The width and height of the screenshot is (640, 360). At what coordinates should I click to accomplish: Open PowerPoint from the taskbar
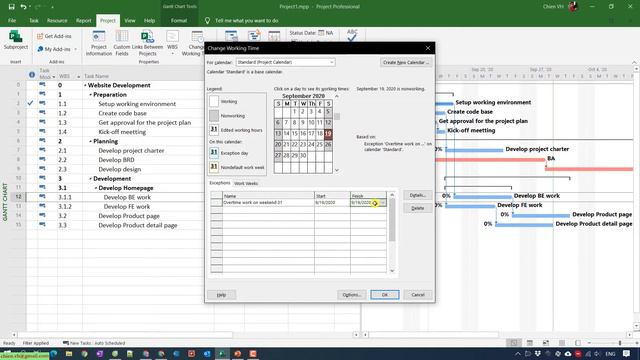click(238, 353)
